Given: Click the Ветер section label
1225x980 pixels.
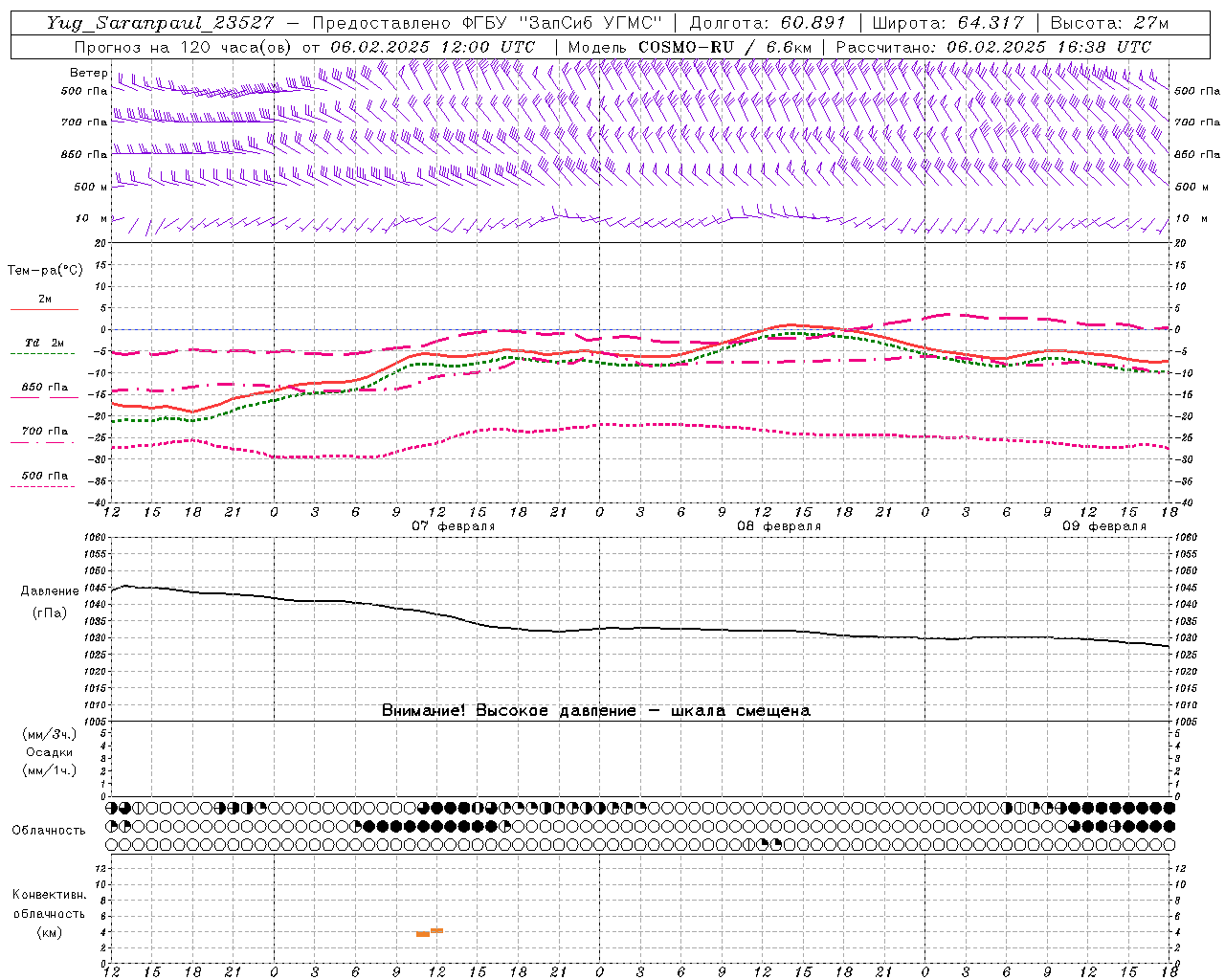Looking at the screenshot, I should click(x=88, y=73).
